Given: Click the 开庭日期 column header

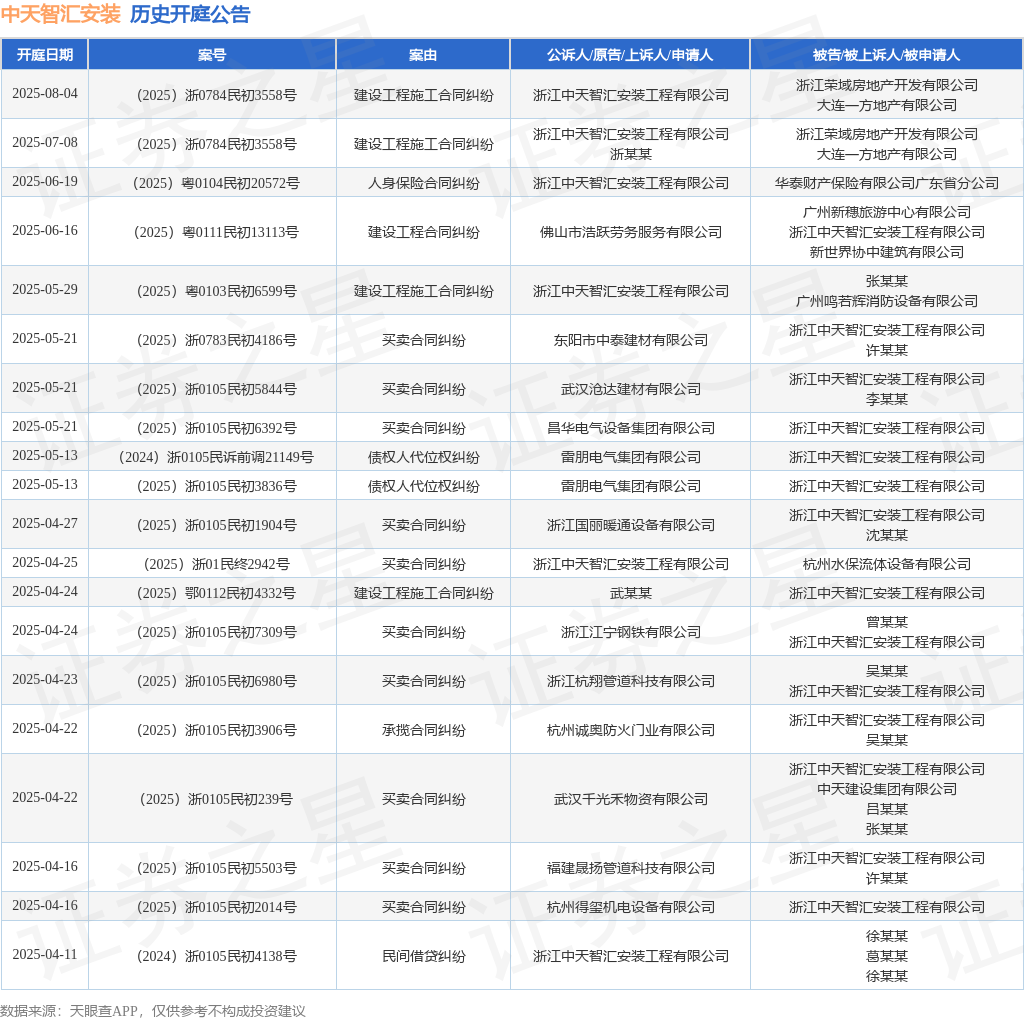Looking at the screenshot, I should point(44,55).
